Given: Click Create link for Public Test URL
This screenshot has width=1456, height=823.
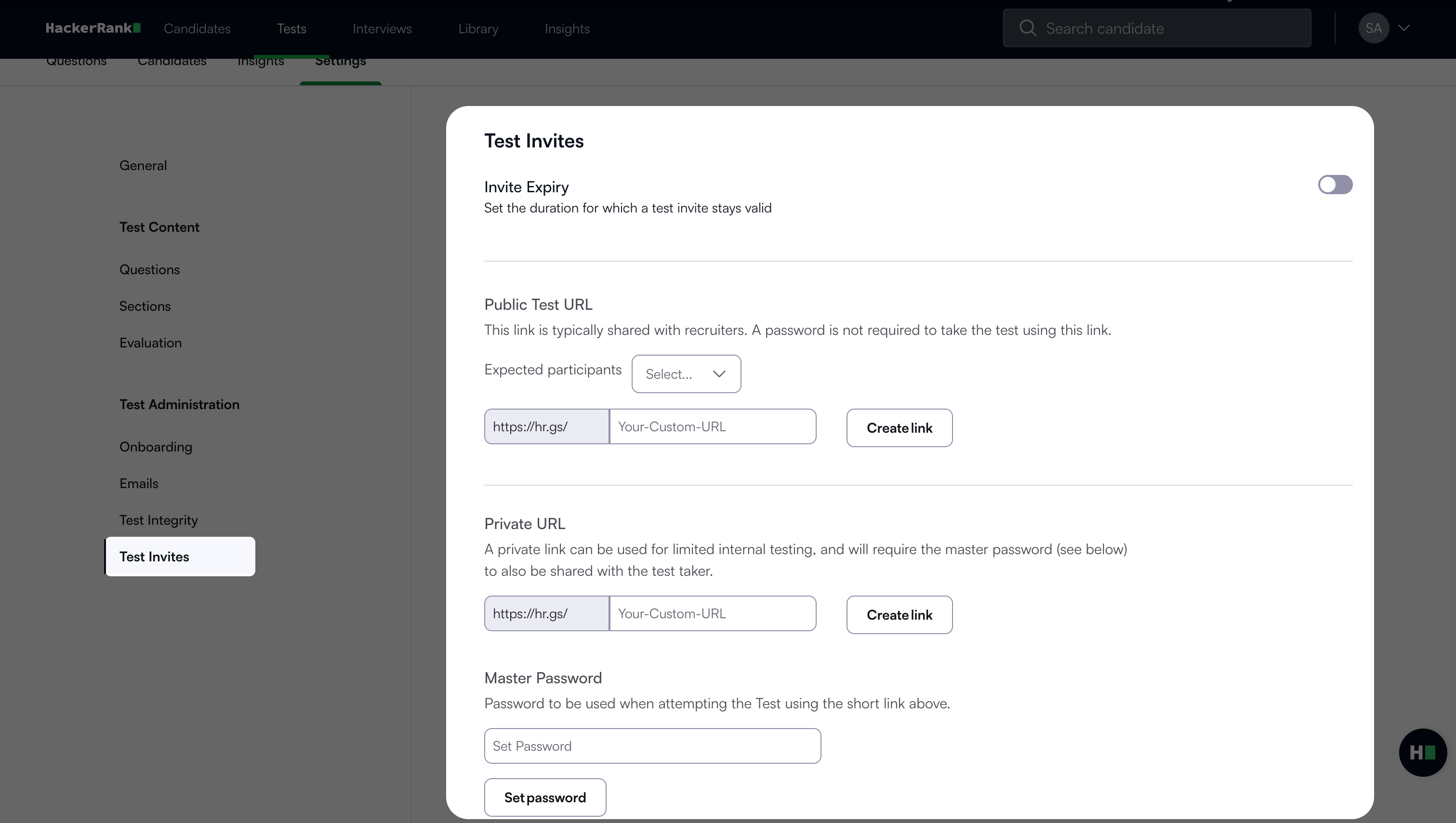Looking at the screenshot, I should (x=899, y=428).
